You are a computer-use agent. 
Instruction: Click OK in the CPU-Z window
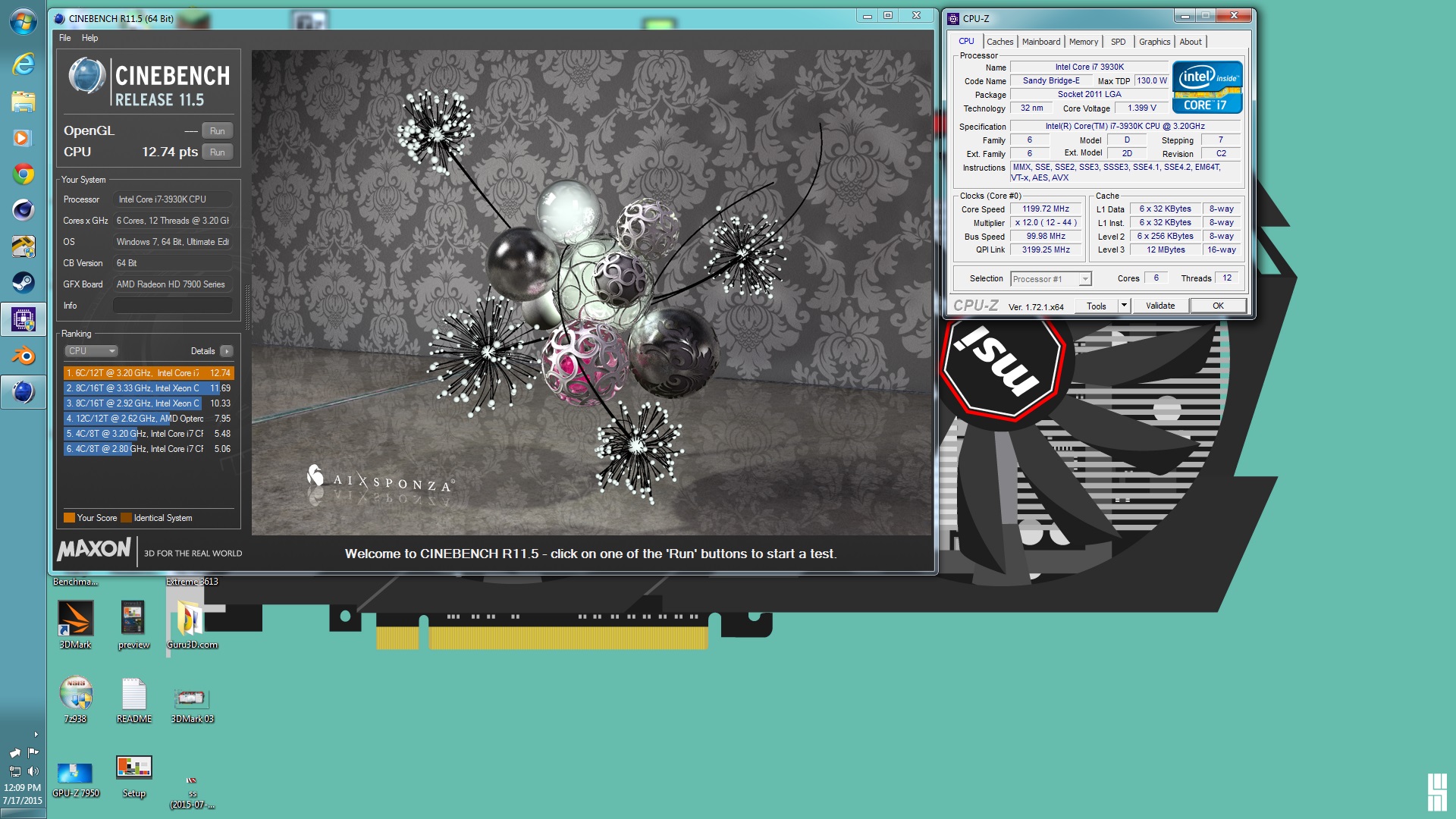tap(1218, 306)
